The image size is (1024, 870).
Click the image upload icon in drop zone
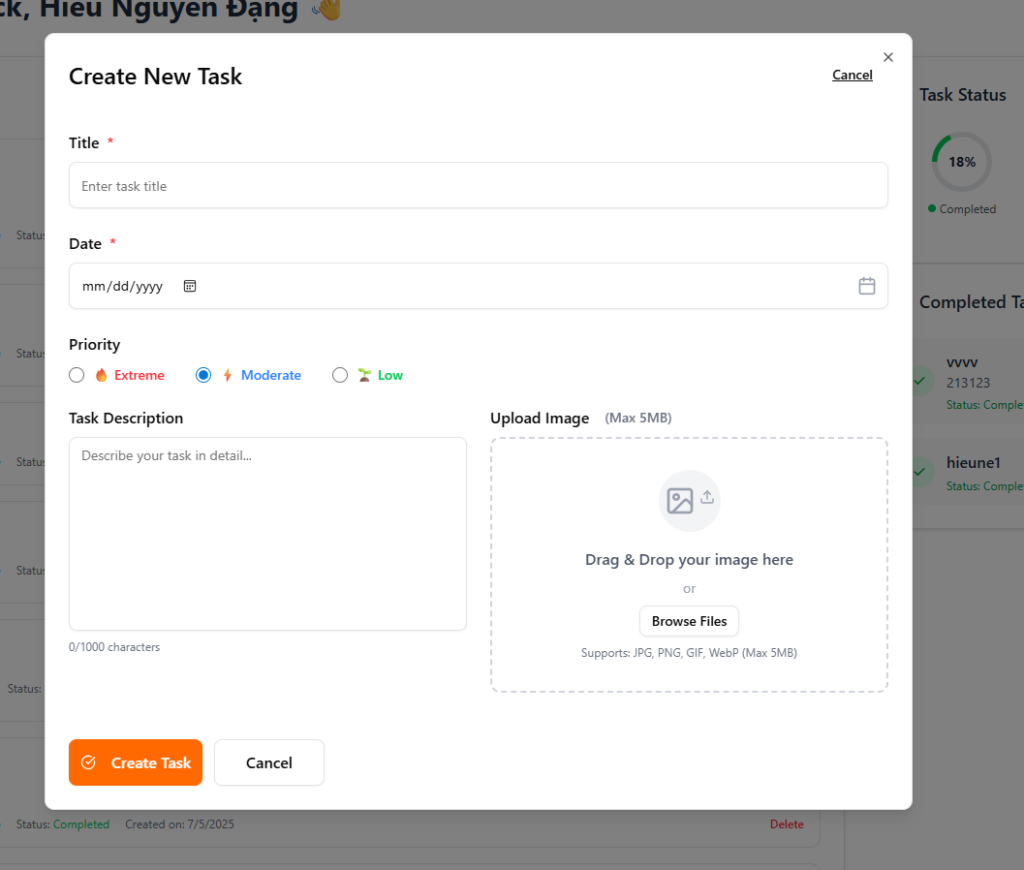(689, 500)
